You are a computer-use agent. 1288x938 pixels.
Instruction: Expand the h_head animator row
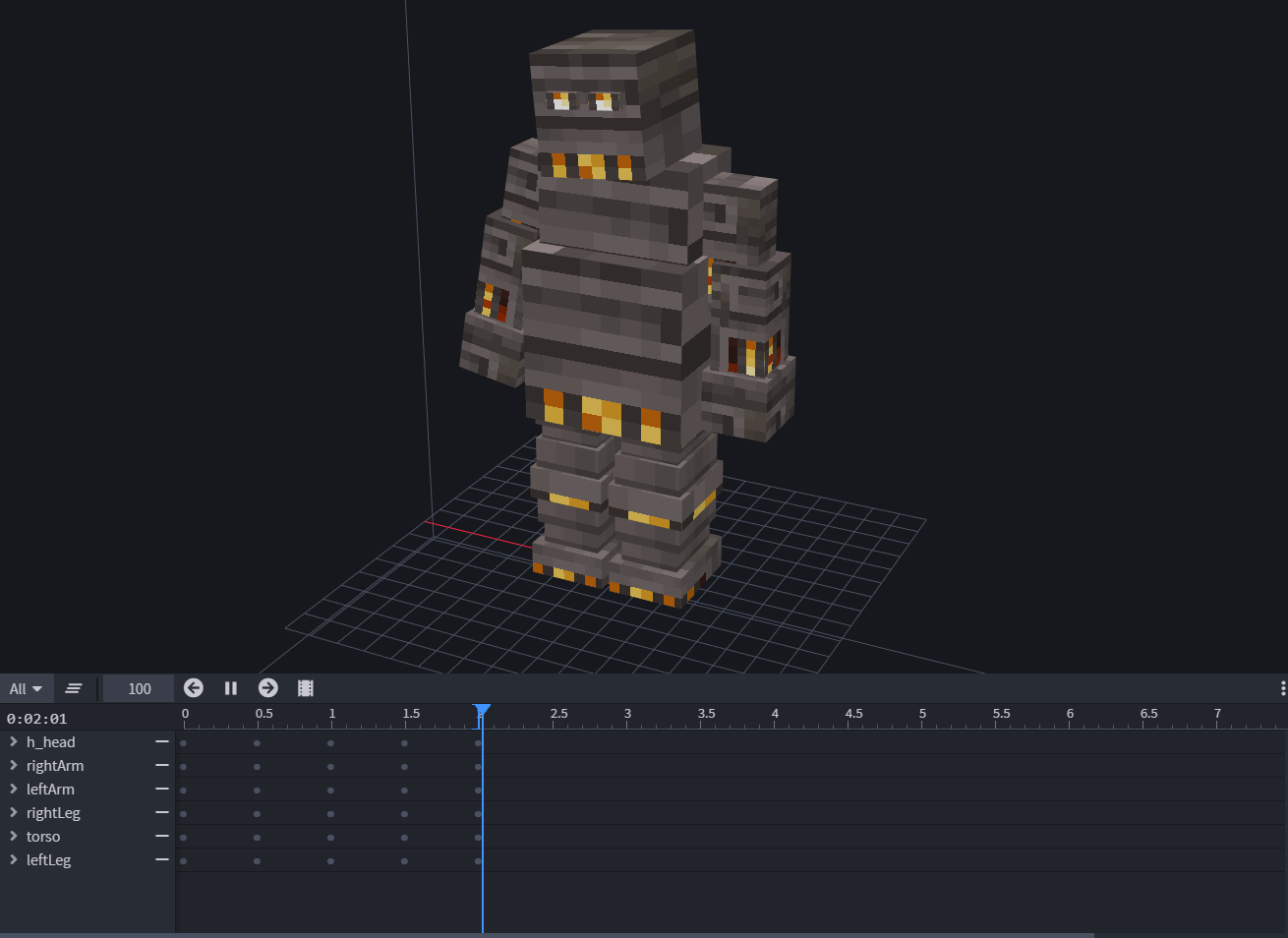click(x=13, y=741)
